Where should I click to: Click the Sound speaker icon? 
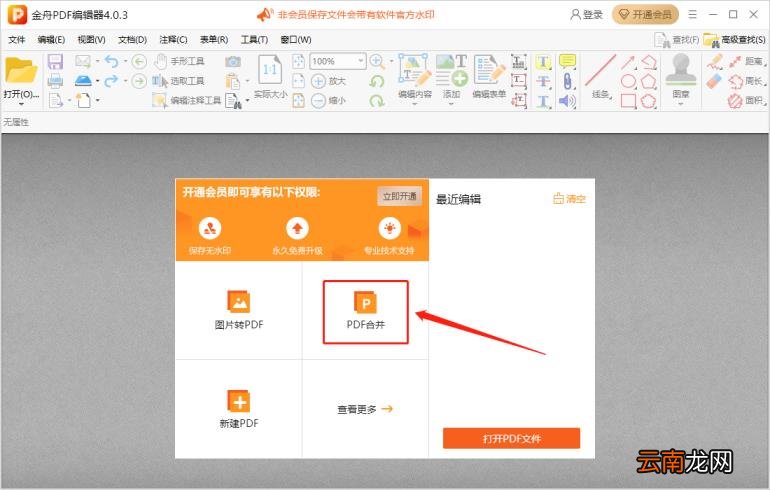567,101
